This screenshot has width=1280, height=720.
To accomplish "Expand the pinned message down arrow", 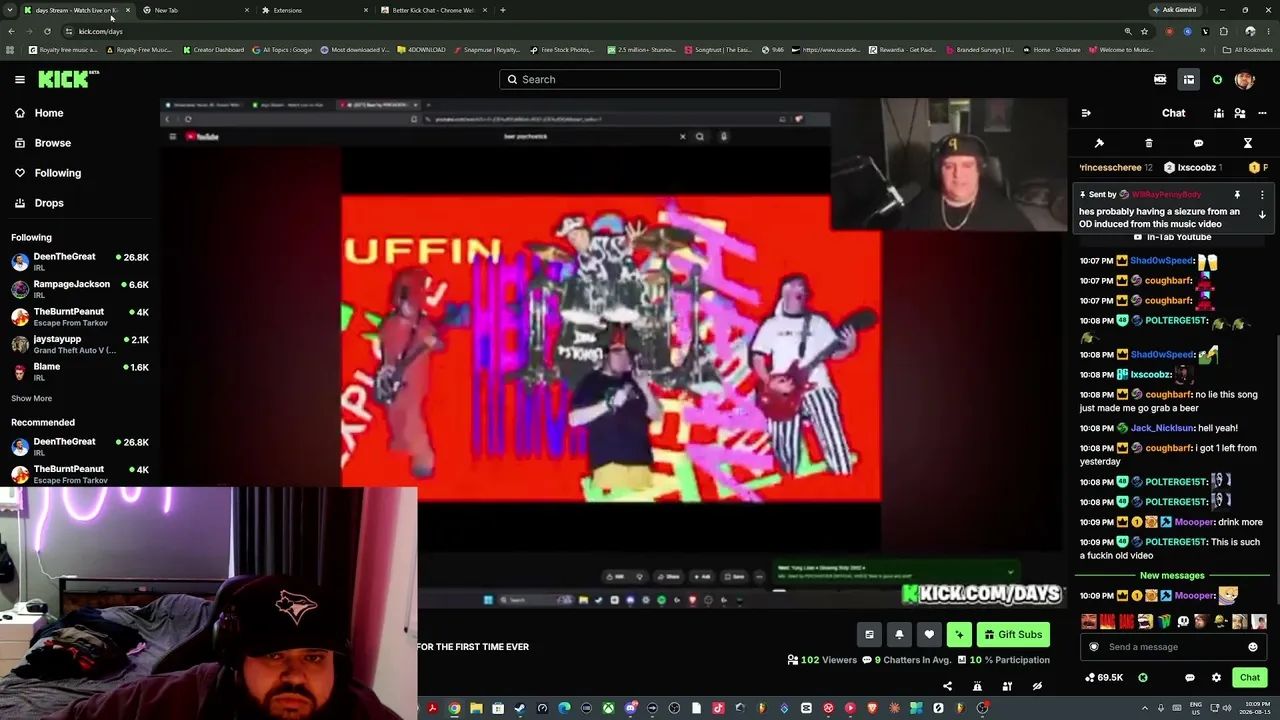I will pyautogui.click(x=1262, y=214).
